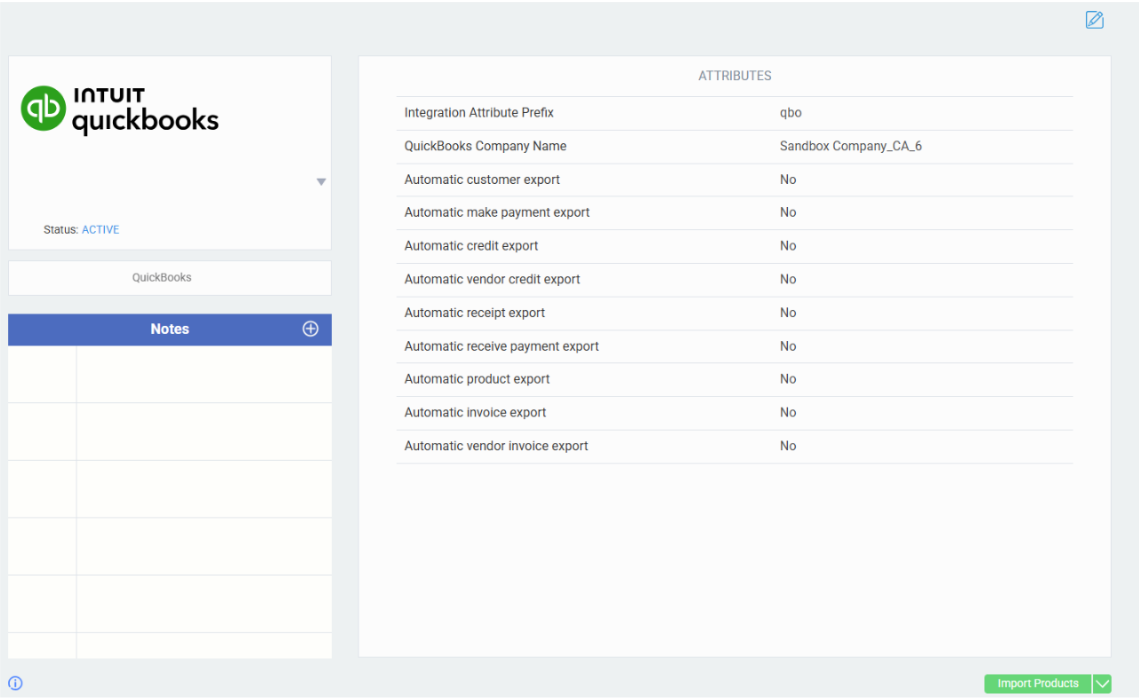Click the edit pencil icon at top right

pos(1094,20)
